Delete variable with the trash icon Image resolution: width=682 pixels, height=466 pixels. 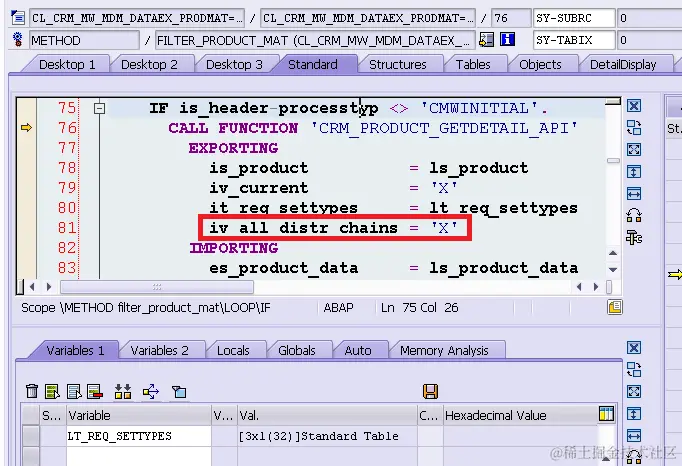coord(32,391)
